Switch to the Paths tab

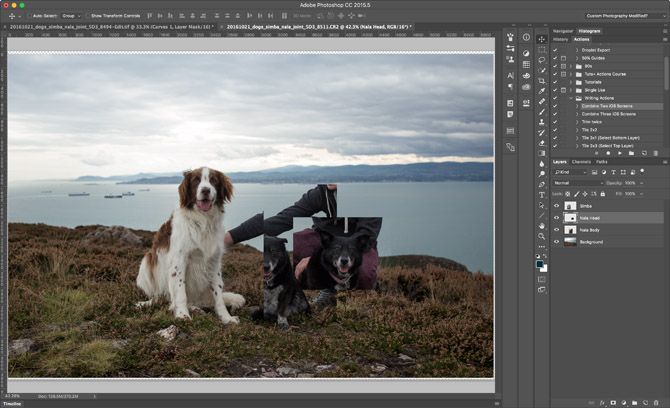point(602,162)
